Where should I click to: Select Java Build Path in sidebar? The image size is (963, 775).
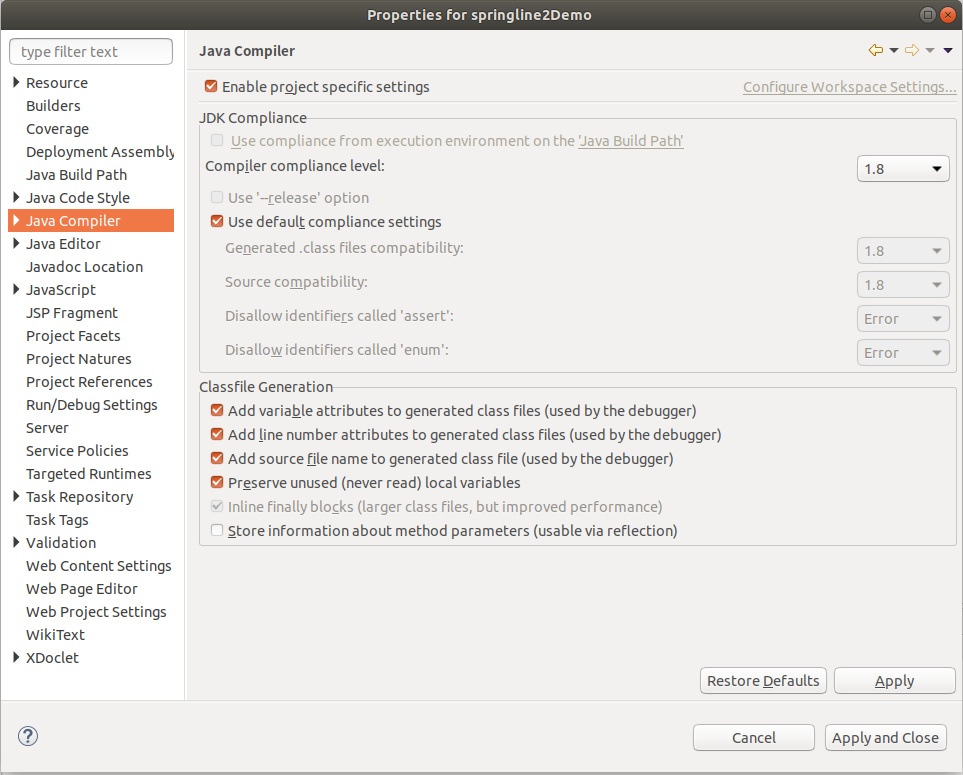pos(77,175)
